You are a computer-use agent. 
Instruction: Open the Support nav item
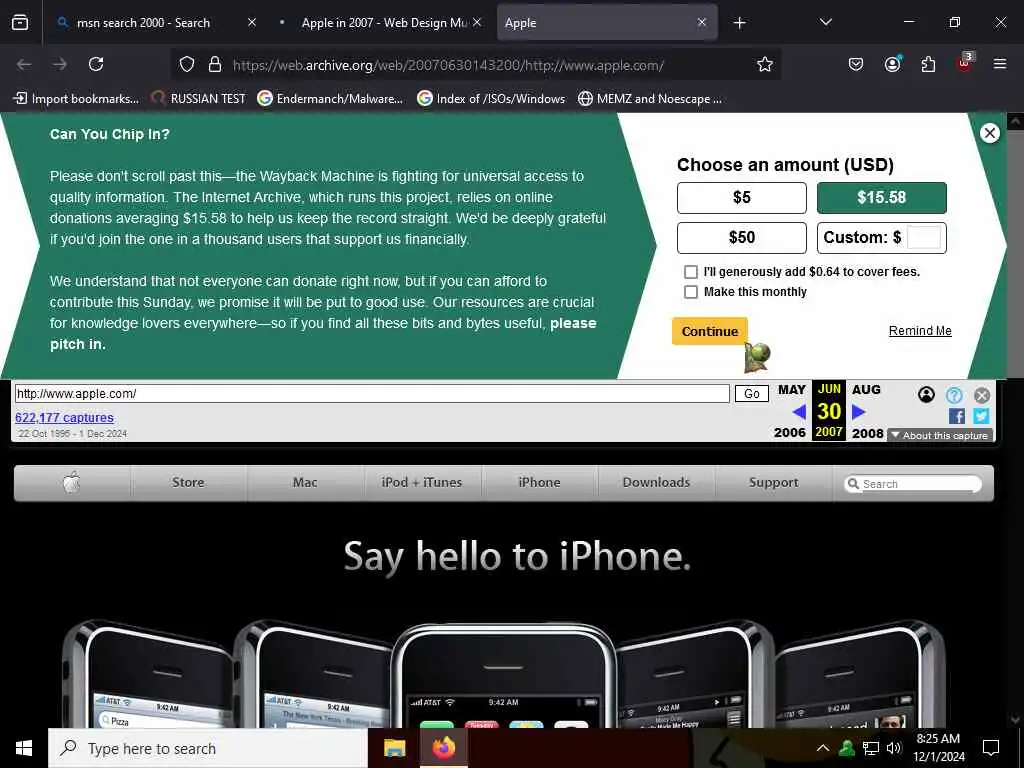pos(774,483)
